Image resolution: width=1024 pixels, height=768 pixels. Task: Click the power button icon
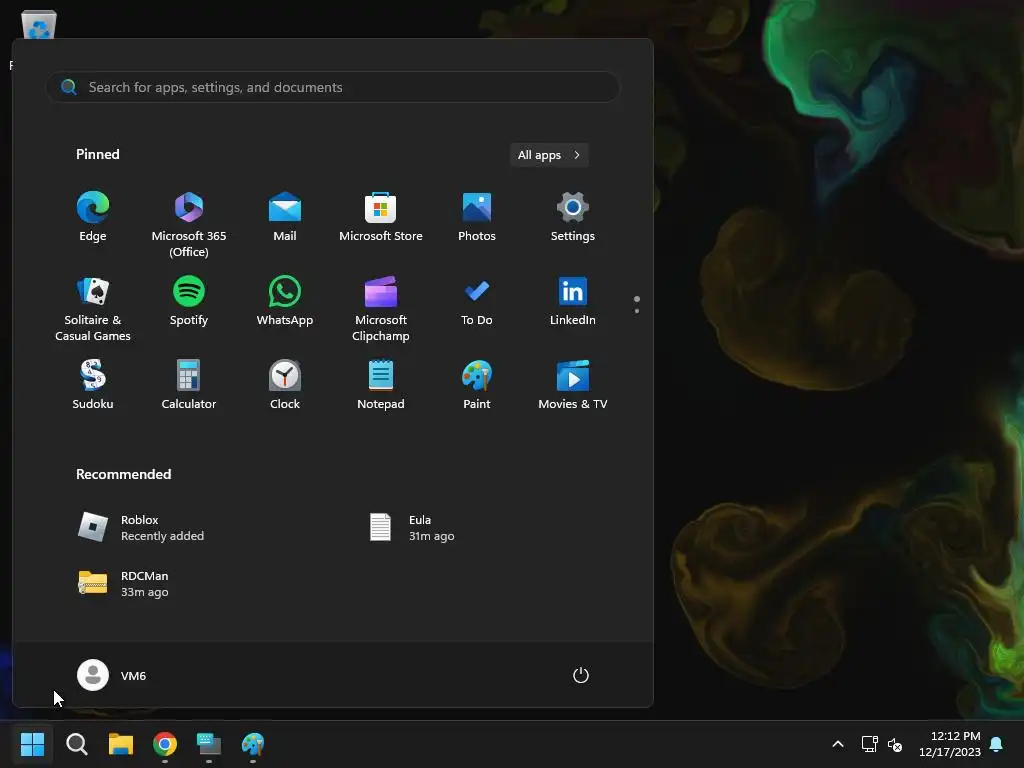pos(581,675)
